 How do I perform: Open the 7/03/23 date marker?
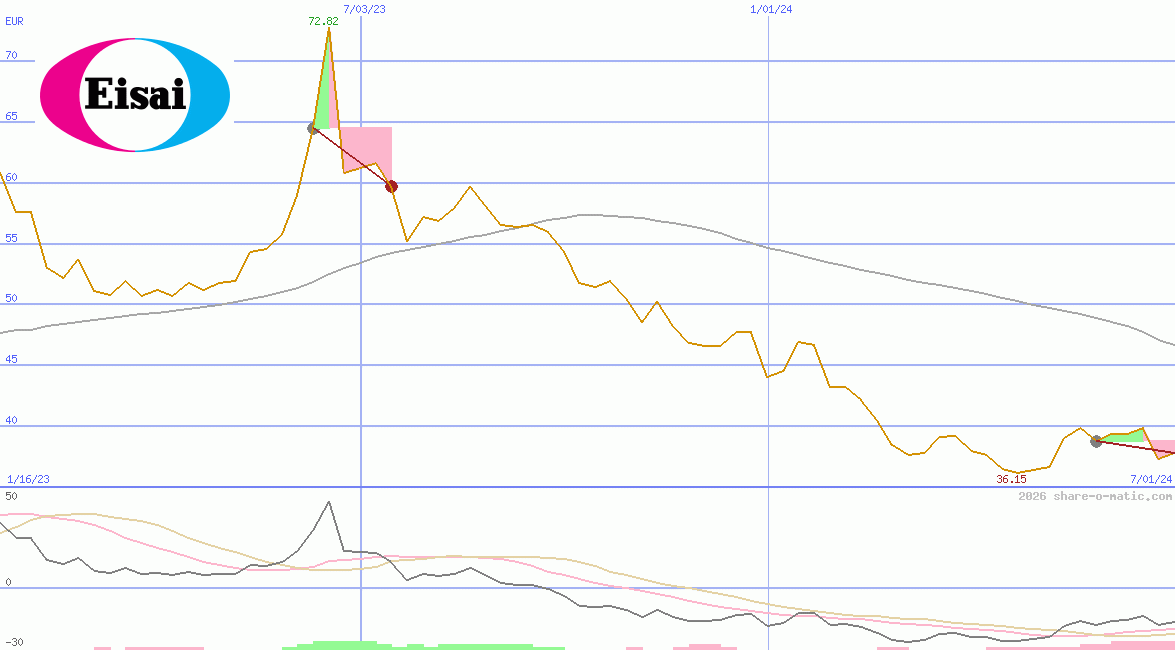362,9
